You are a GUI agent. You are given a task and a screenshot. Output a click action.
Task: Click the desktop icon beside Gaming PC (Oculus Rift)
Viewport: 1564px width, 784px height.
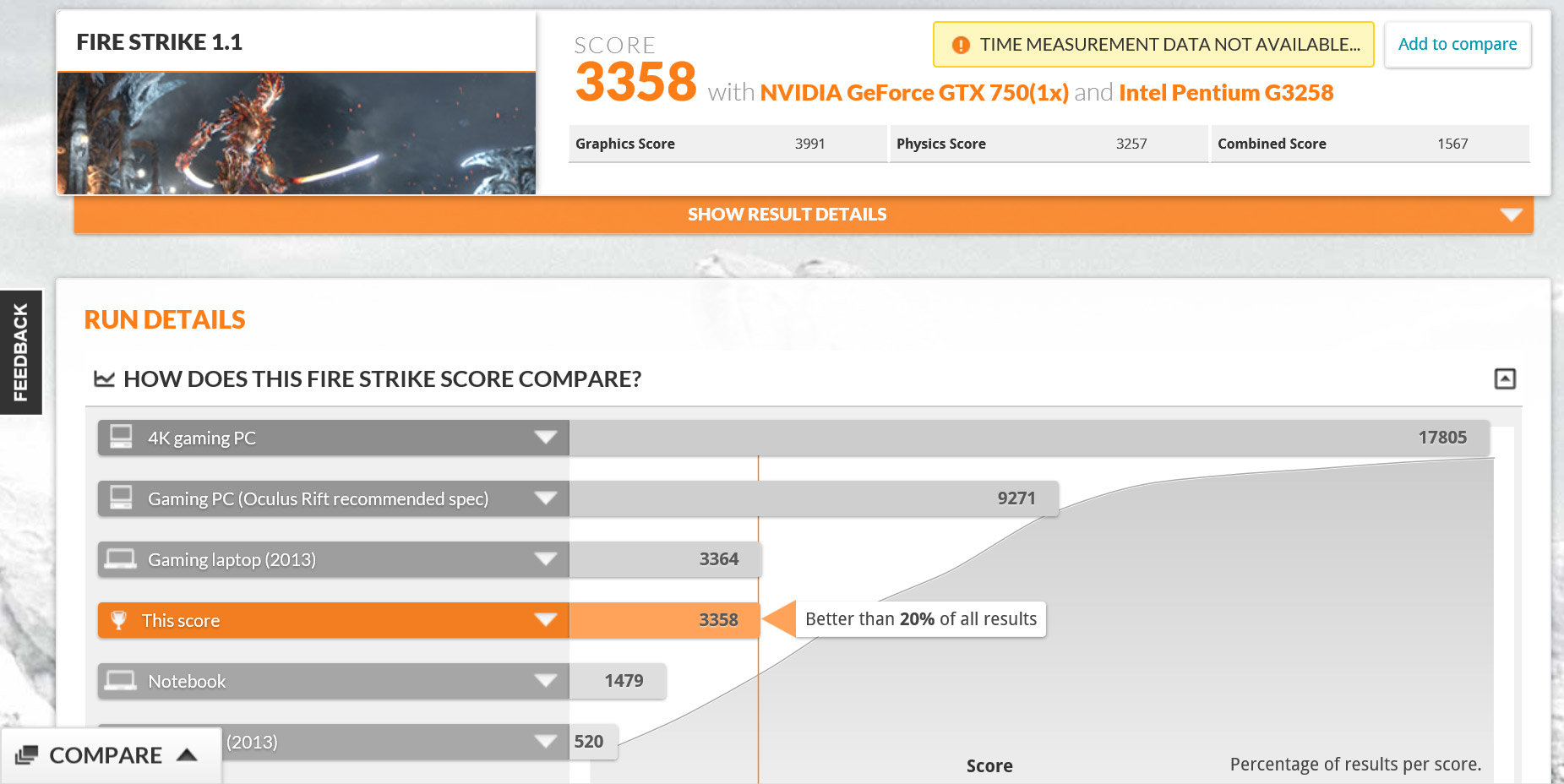pyautogui.click(x=121, y=498)
